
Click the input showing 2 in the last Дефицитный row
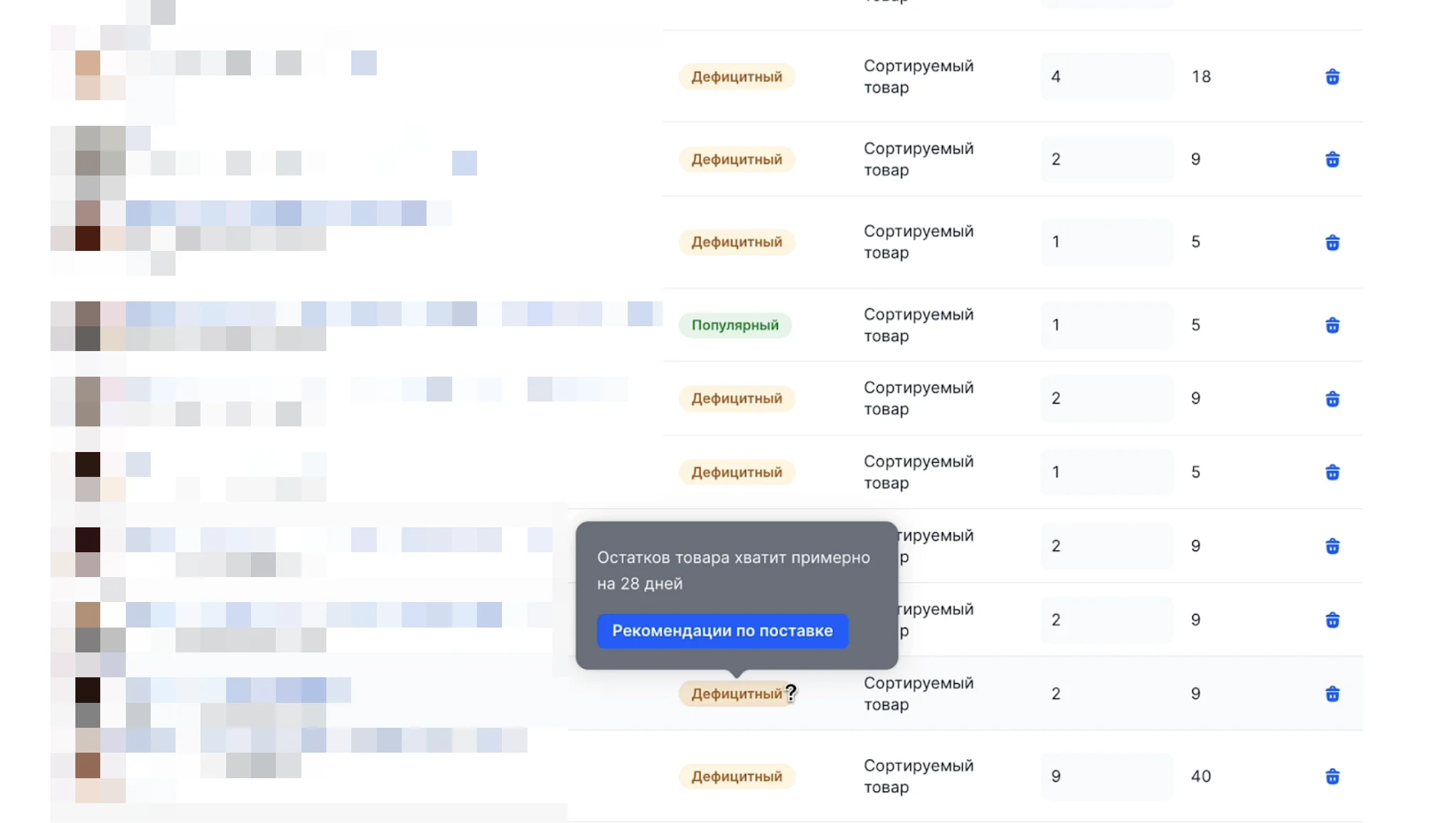pyautogui.click(x=1106, y=693)
